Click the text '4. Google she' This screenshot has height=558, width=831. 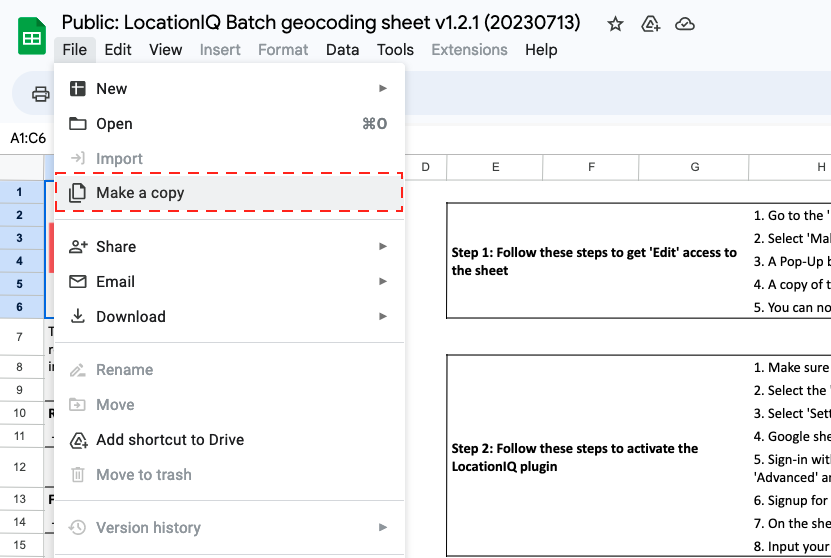click(x=790, y=436)
